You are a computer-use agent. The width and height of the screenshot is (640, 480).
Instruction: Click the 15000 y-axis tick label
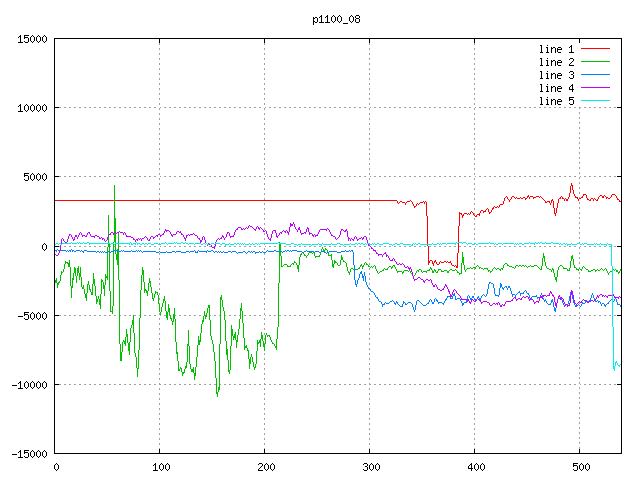30,39
